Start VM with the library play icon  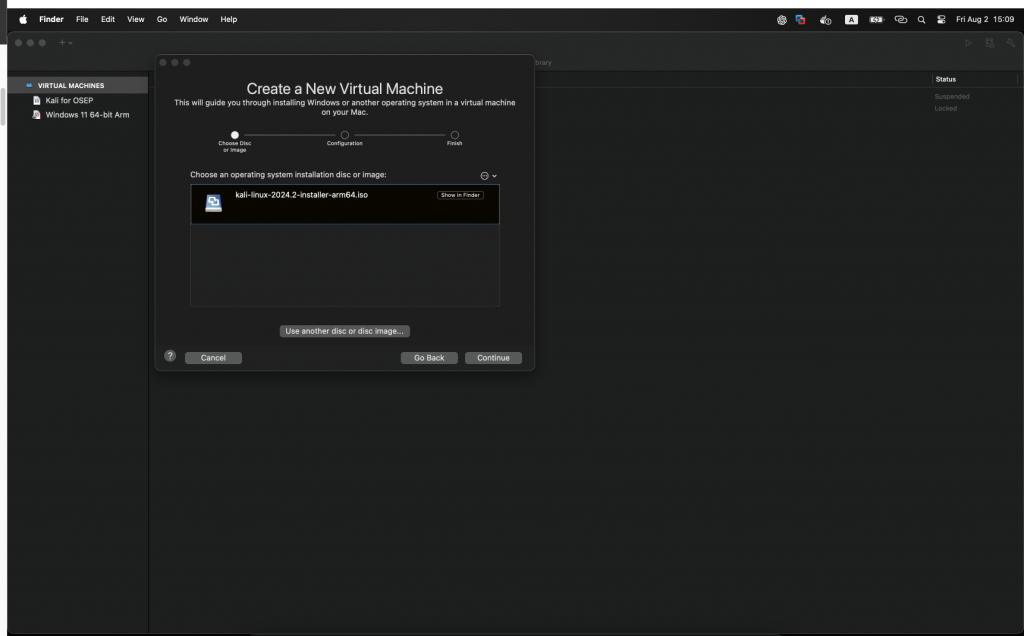(x=968, y=43)
